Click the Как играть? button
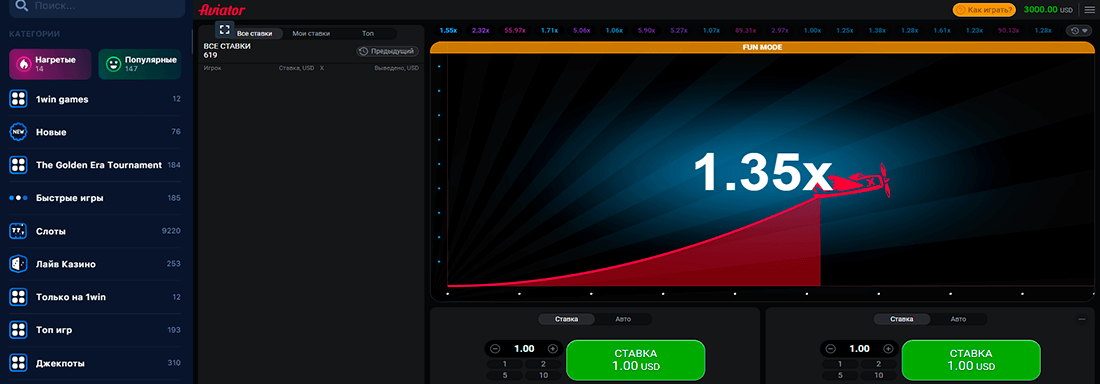This screenshot has width=1100, height=384. pos(984,10)
